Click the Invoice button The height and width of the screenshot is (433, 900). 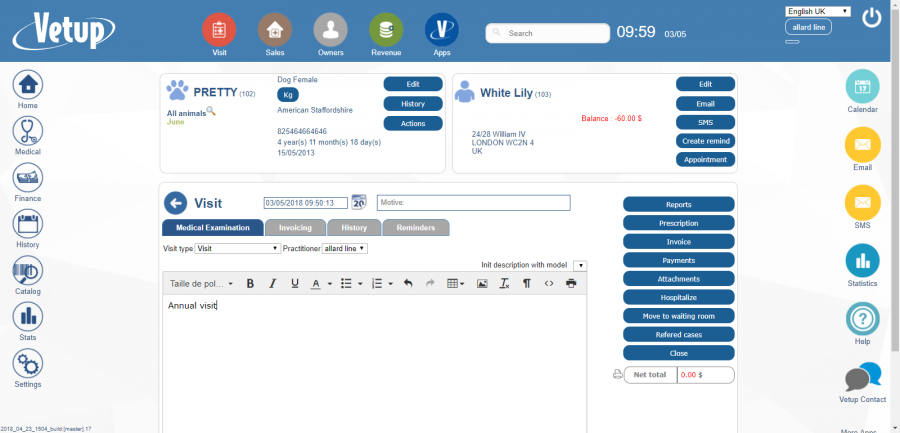[x=678, y=242]
